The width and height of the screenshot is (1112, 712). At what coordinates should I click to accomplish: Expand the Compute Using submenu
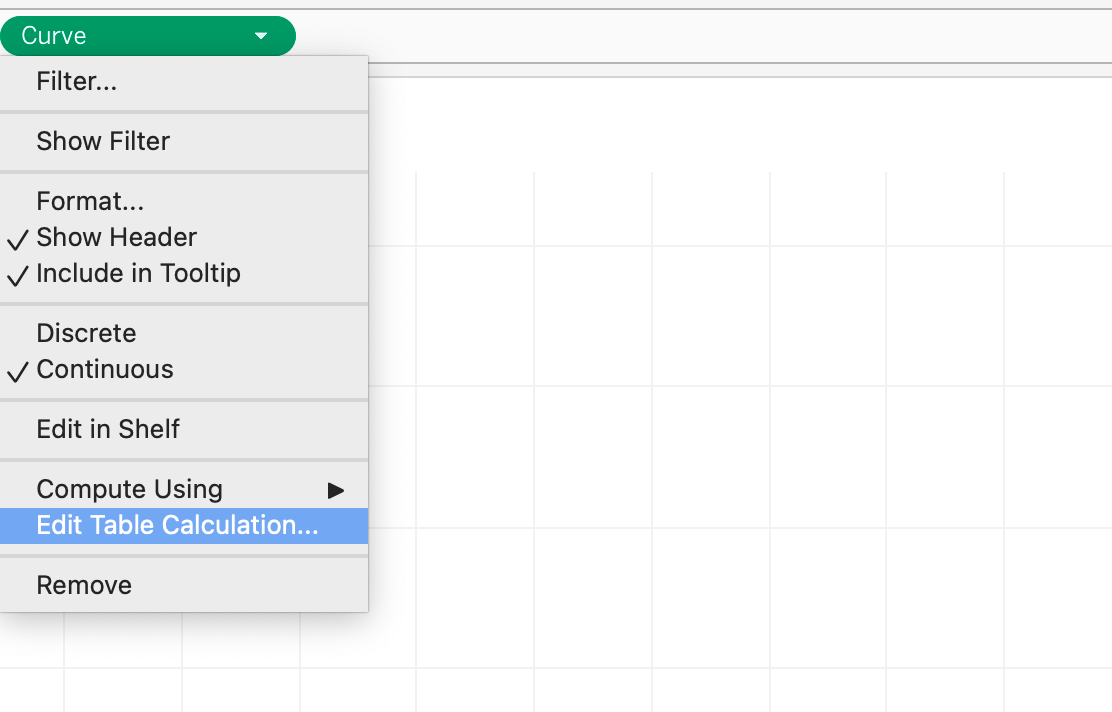(x=129, y=489)
